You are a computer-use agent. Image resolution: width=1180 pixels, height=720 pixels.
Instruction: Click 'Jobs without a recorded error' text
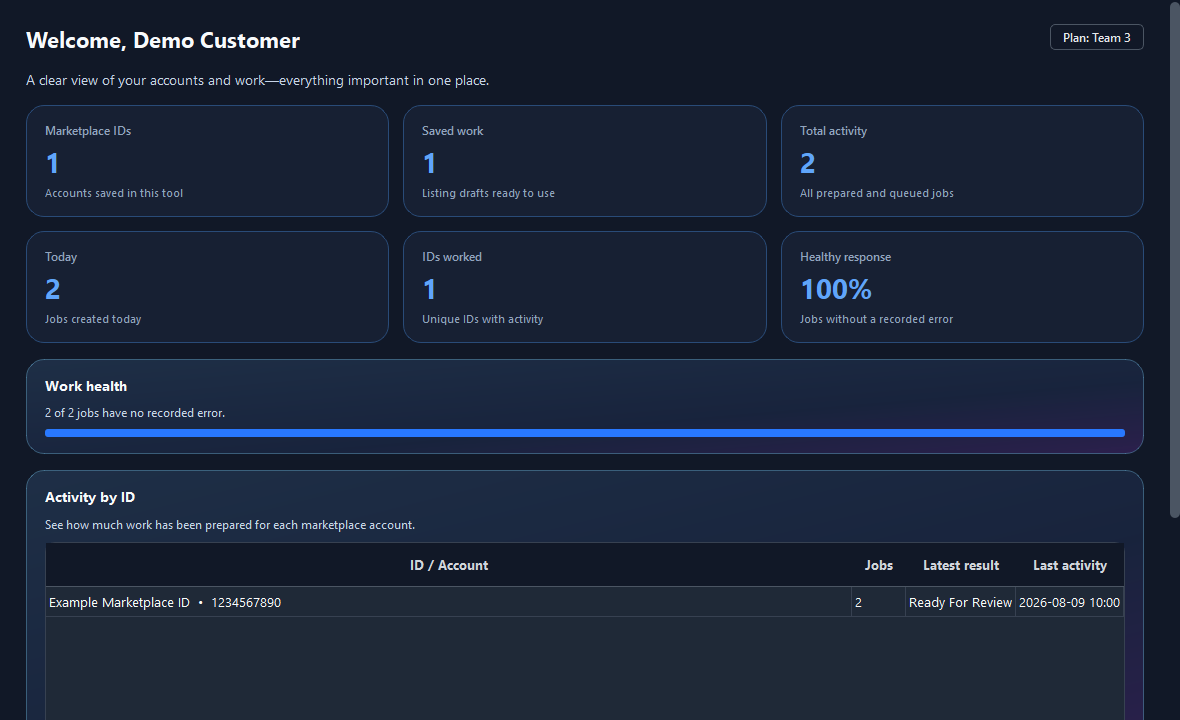click(876, 319)
